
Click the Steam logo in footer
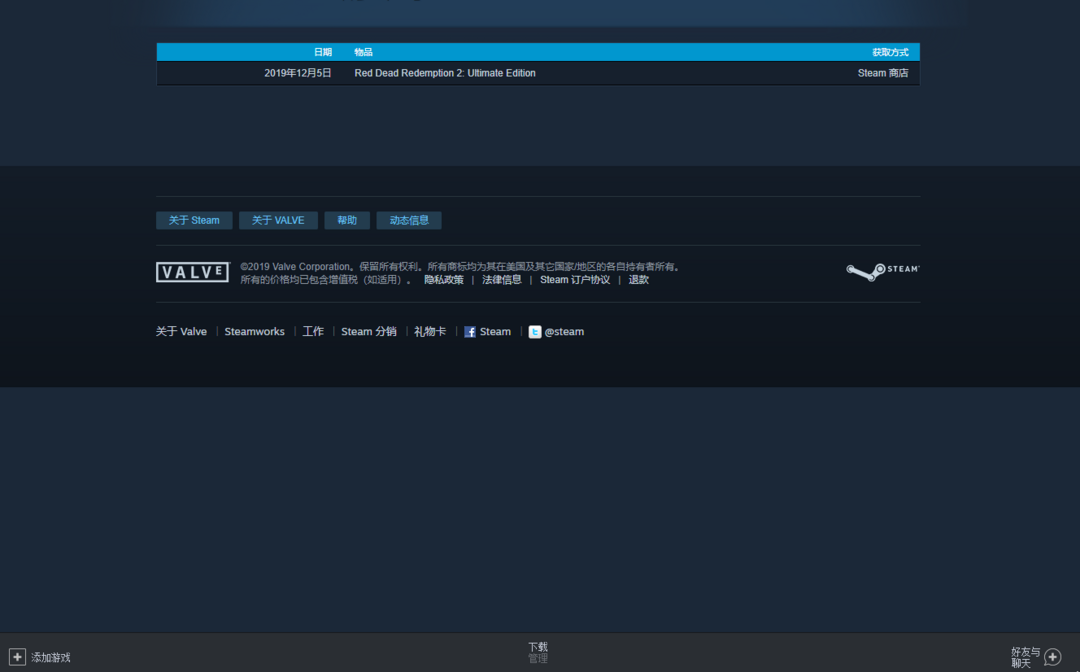point(882,271)
